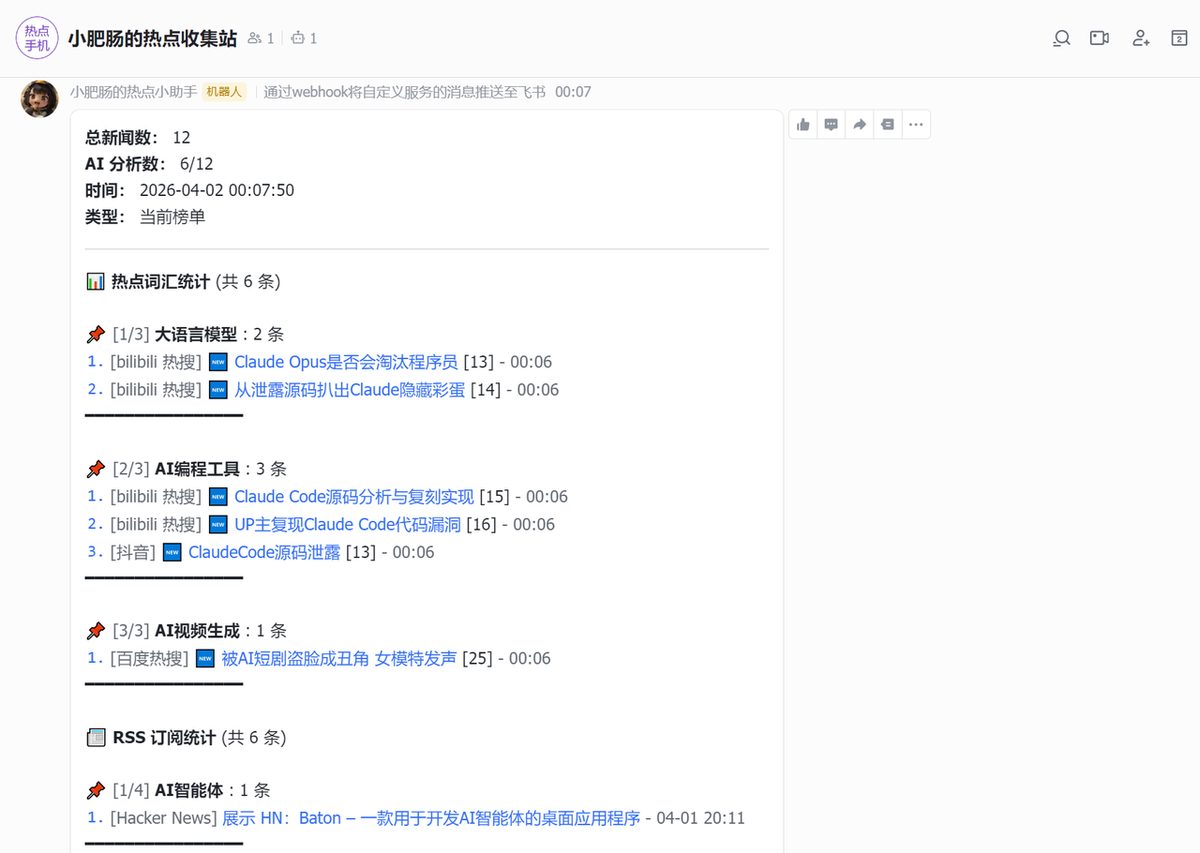Open link UP主复现Claude Code代码漏洞
1200x853 pixels.
click(346, 525)
